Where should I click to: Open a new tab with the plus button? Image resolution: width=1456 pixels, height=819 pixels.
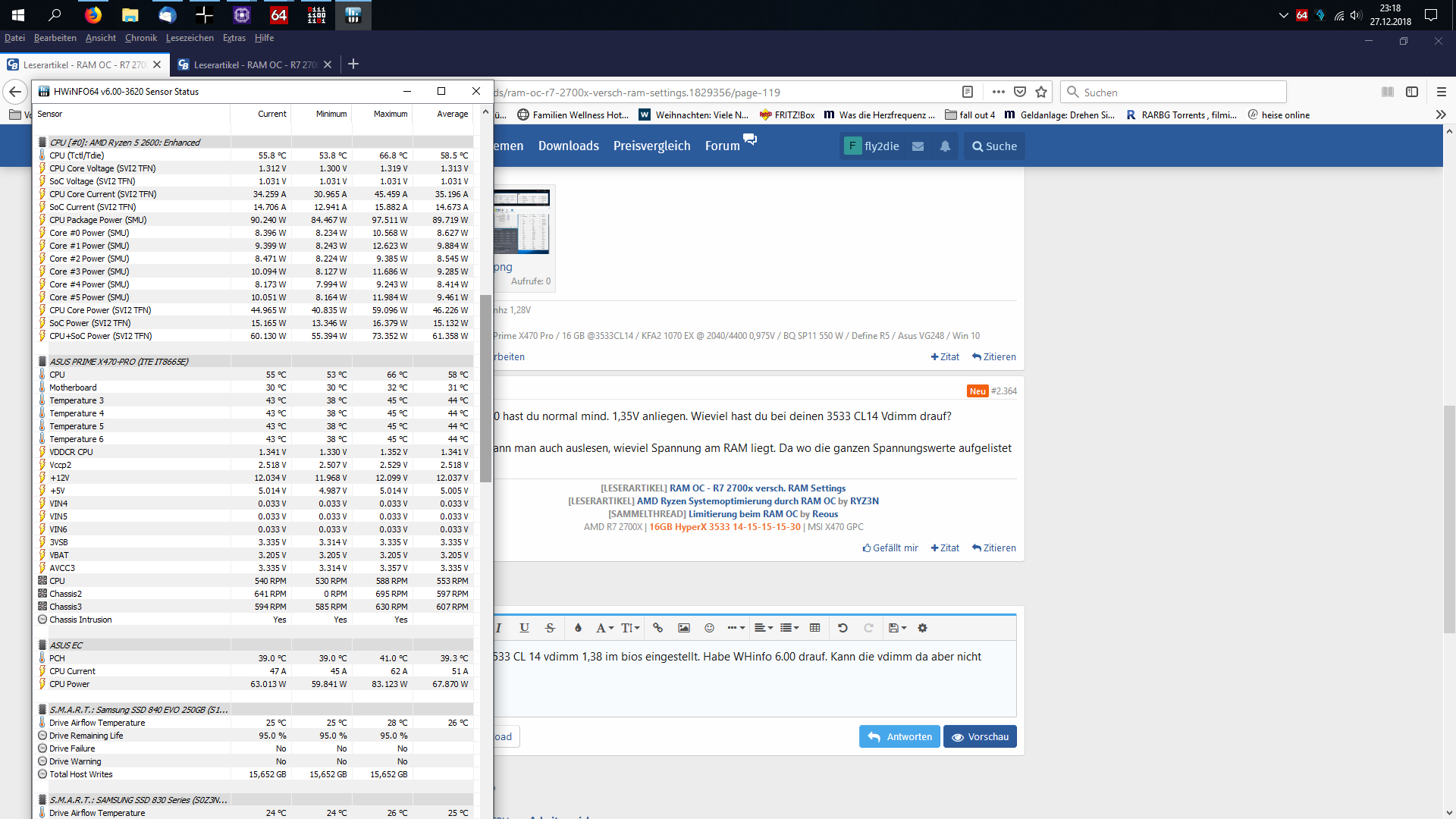[353, 64]
